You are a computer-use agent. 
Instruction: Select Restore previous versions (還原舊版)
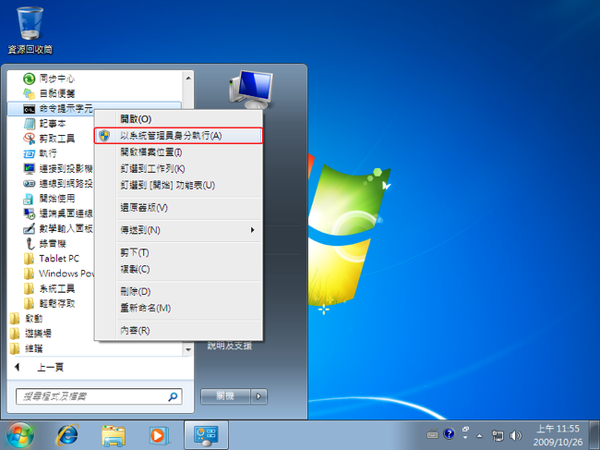pos(178,207)
